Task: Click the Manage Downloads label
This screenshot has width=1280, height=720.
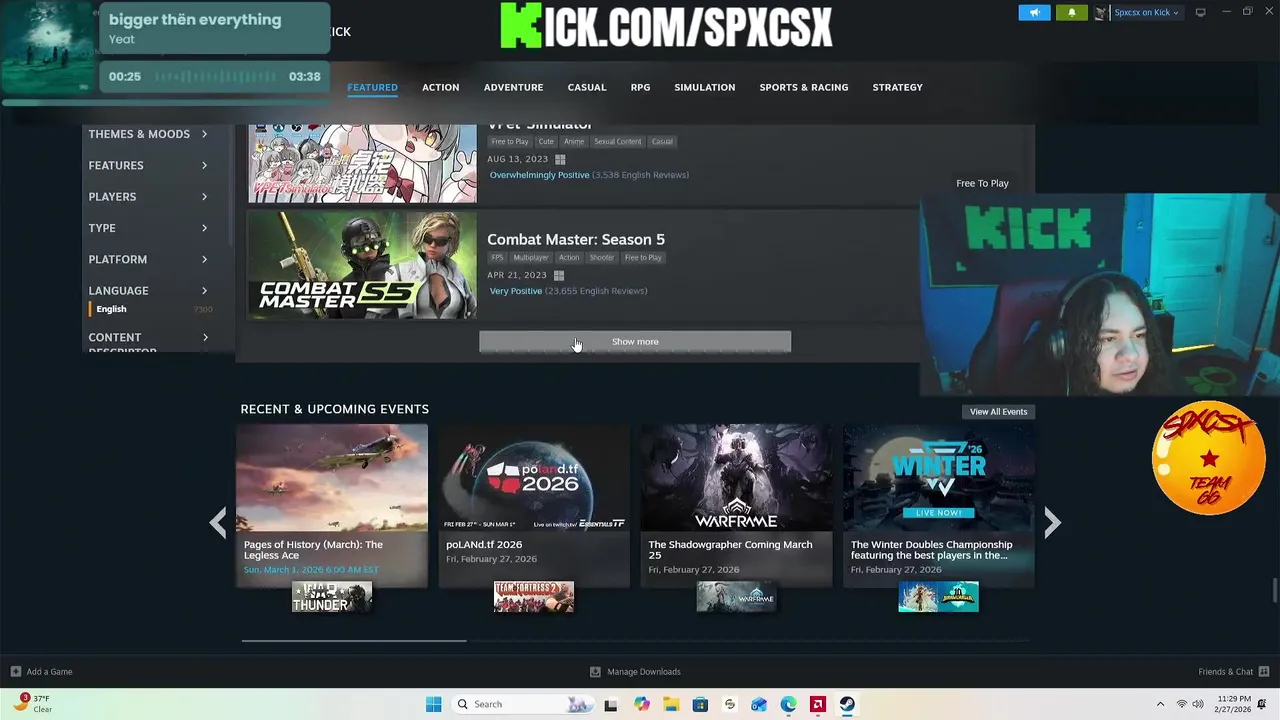Action: [x=644, y=672]
